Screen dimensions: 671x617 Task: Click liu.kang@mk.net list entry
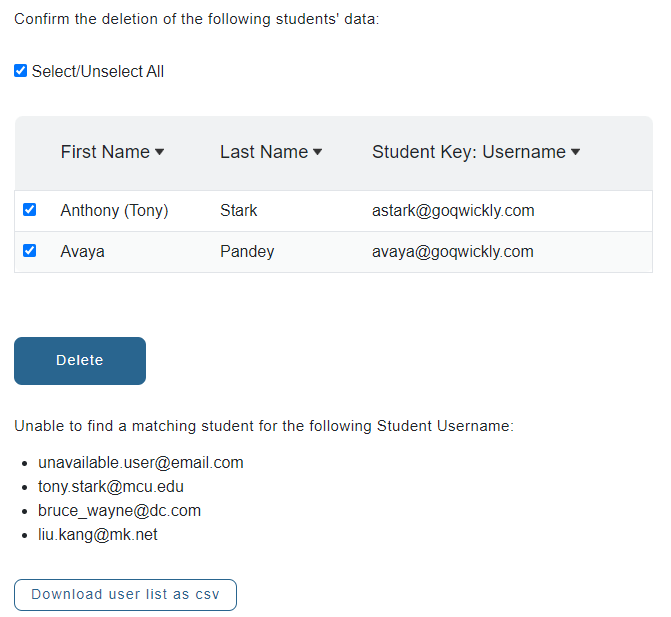[98, 534]
